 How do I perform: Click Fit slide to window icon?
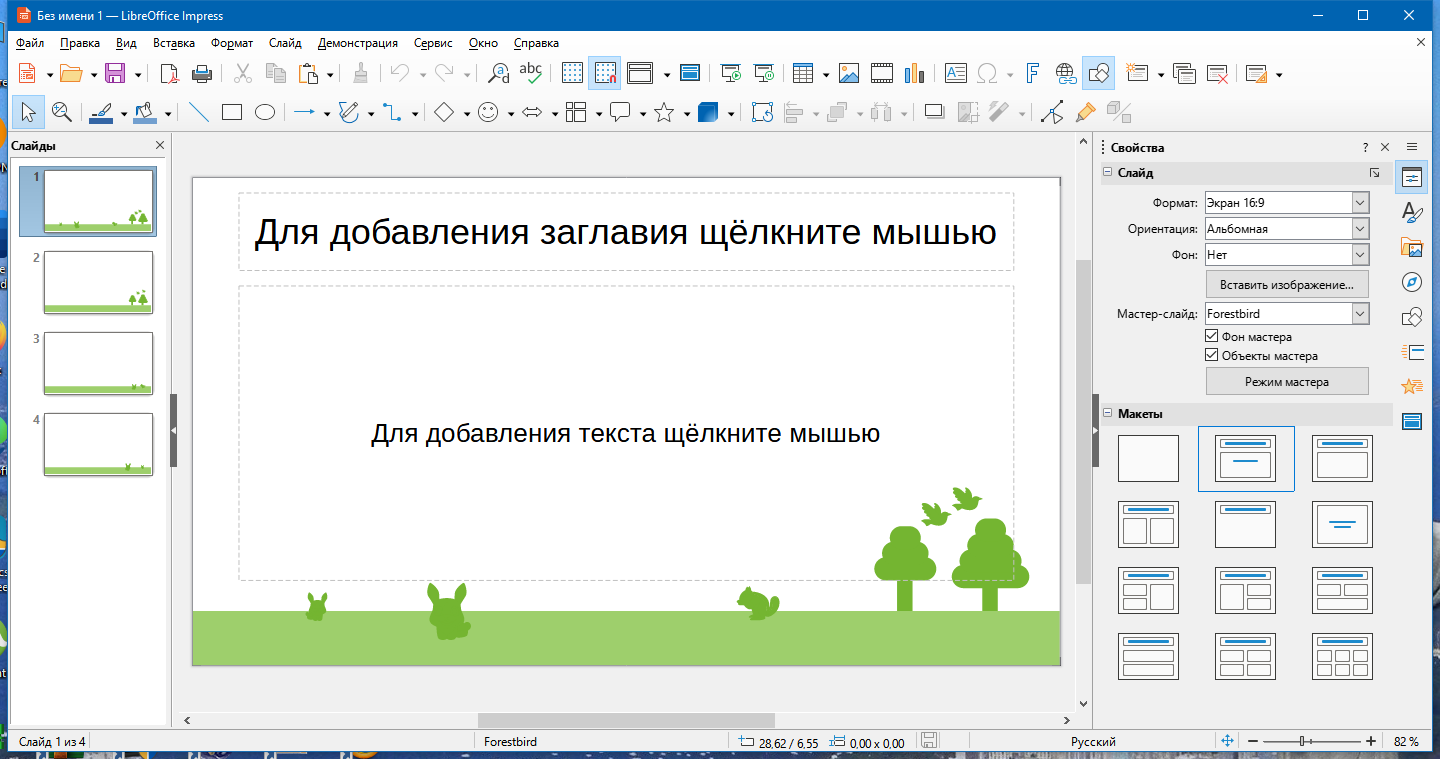1228,741
